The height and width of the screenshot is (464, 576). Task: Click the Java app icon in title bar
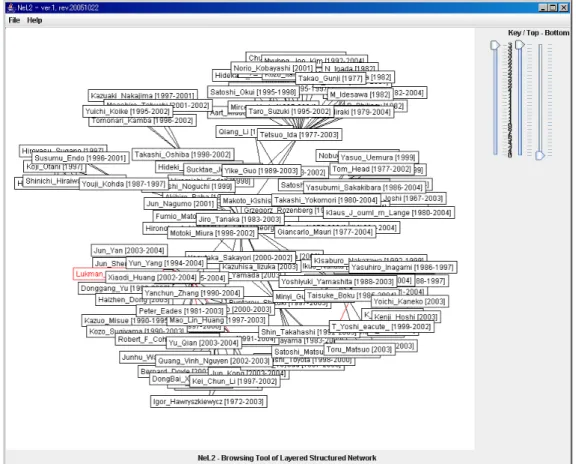(11, 7)
